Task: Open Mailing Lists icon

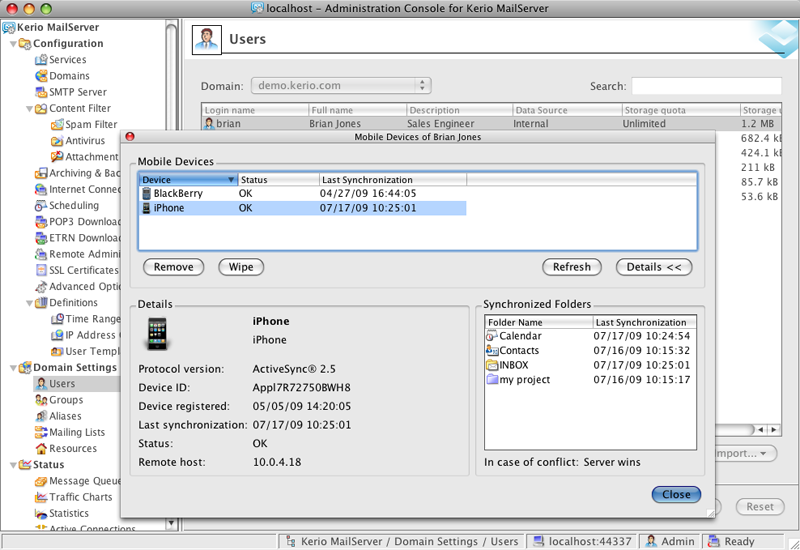Action: (41, 433)
